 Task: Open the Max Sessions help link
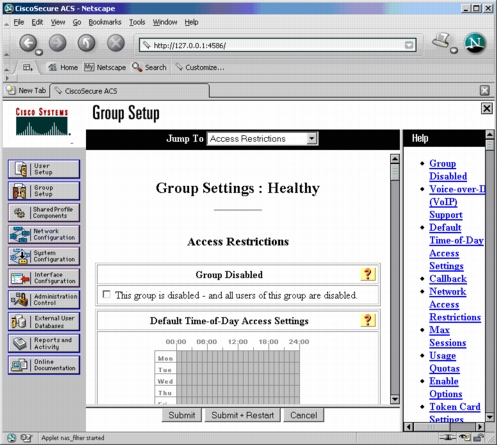pyautogui.click(x=447, y=336)
